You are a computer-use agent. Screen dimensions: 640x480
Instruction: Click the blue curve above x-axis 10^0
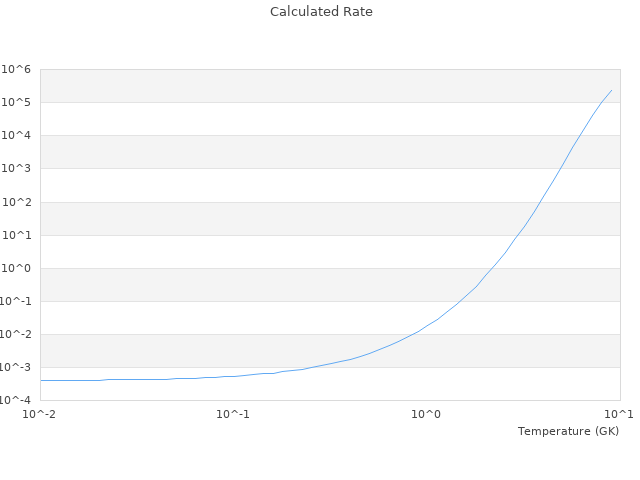[427, 326]
